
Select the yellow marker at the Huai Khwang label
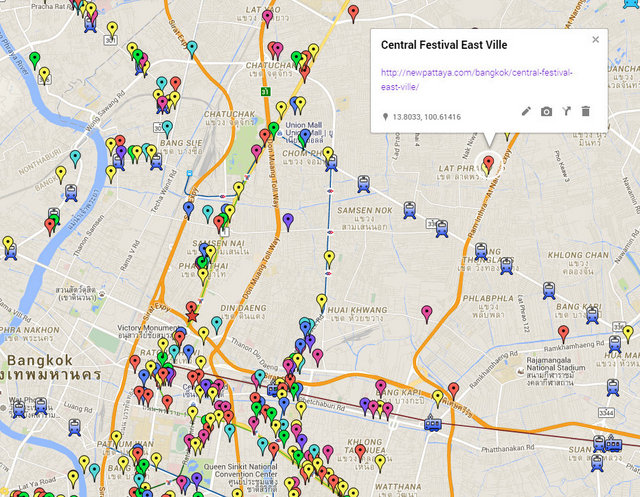pyautogui.click(x=322, y=302)
